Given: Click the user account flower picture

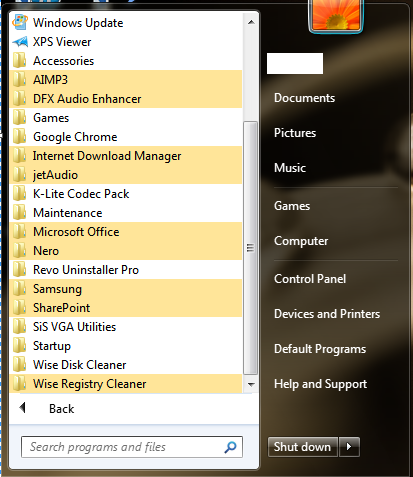Looking at the screenshot, I should (336, 16).
